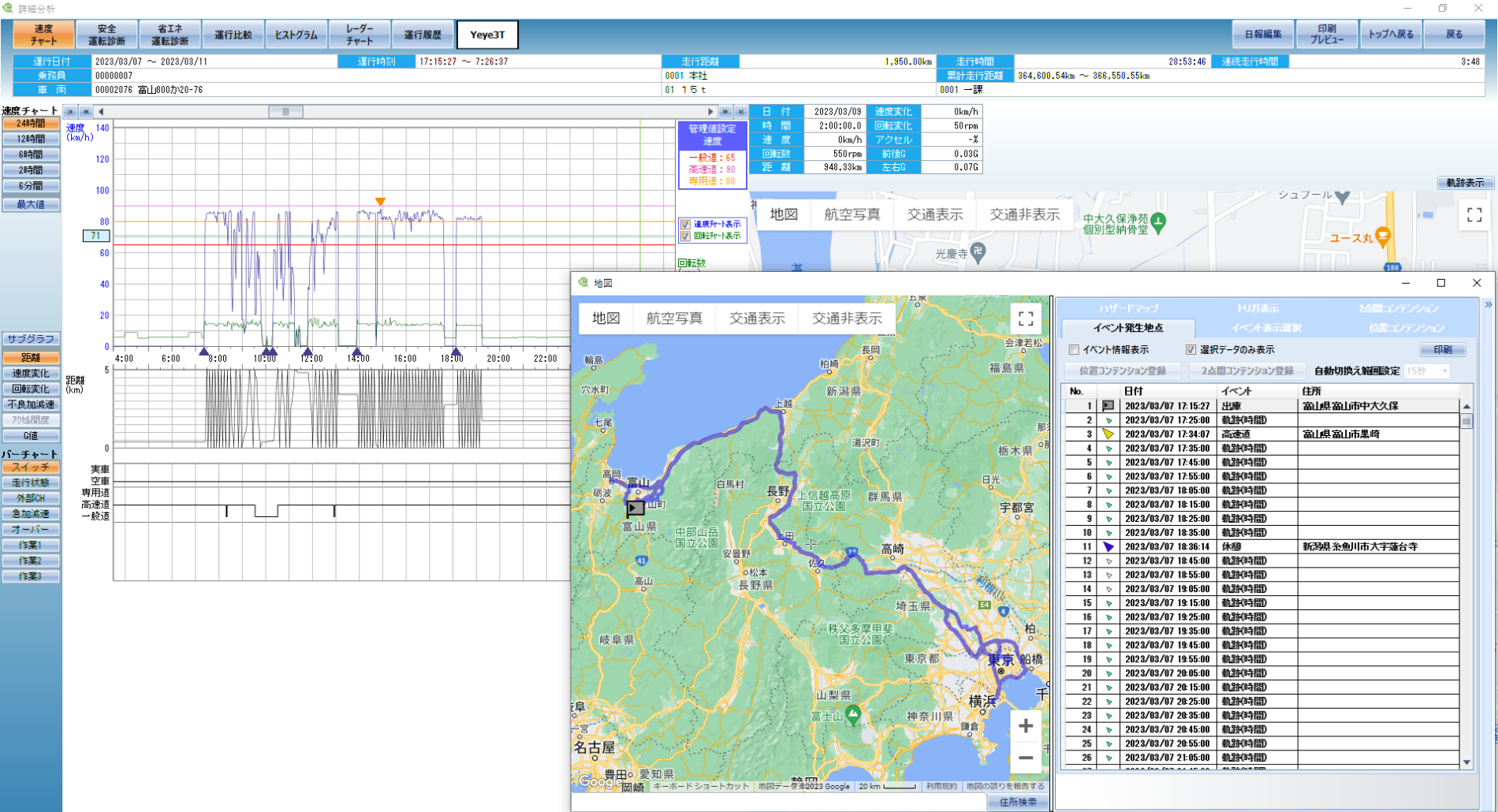The width and height of the screenshot is (1498, 812).
Task: Toggle 回転チャート表示 checkbox
Action: pos(685,237)
